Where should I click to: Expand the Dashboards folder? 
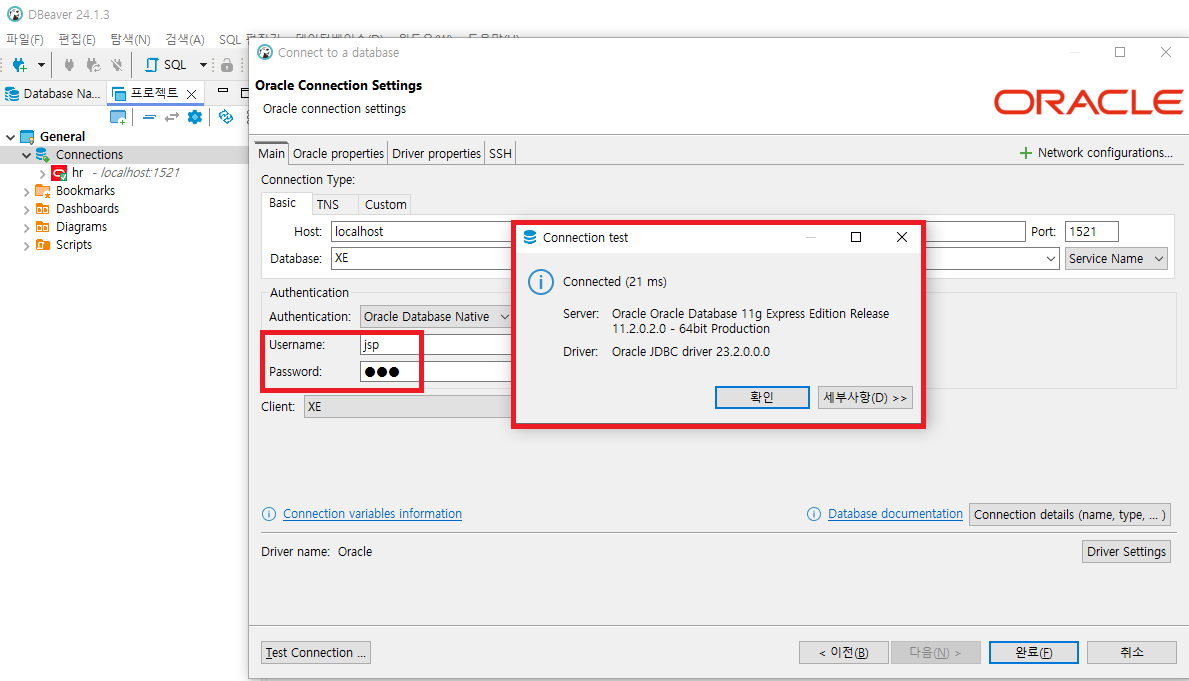pos(27,210)
